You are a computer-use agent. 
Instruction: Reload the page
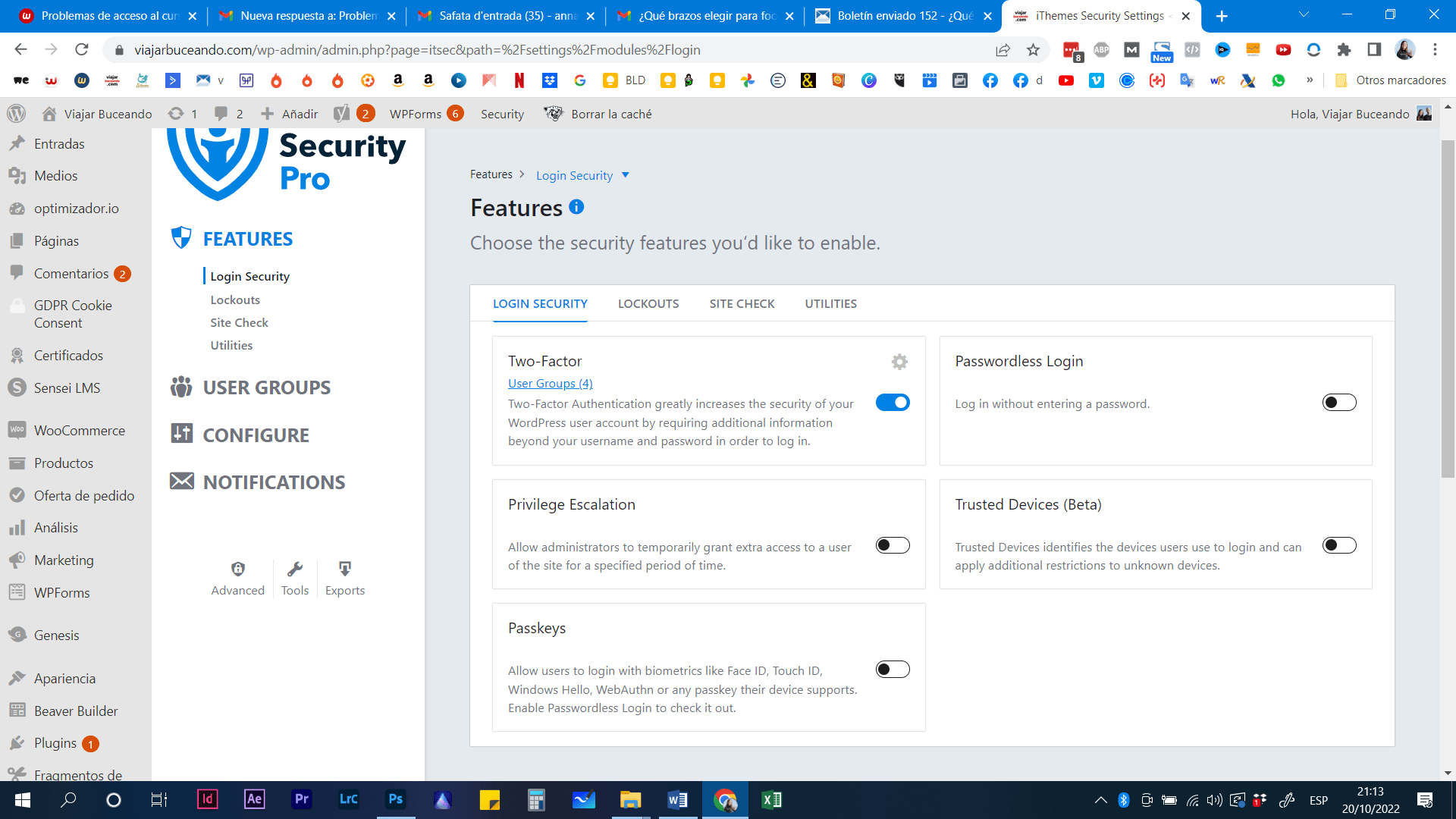click(x=82, y=50)
